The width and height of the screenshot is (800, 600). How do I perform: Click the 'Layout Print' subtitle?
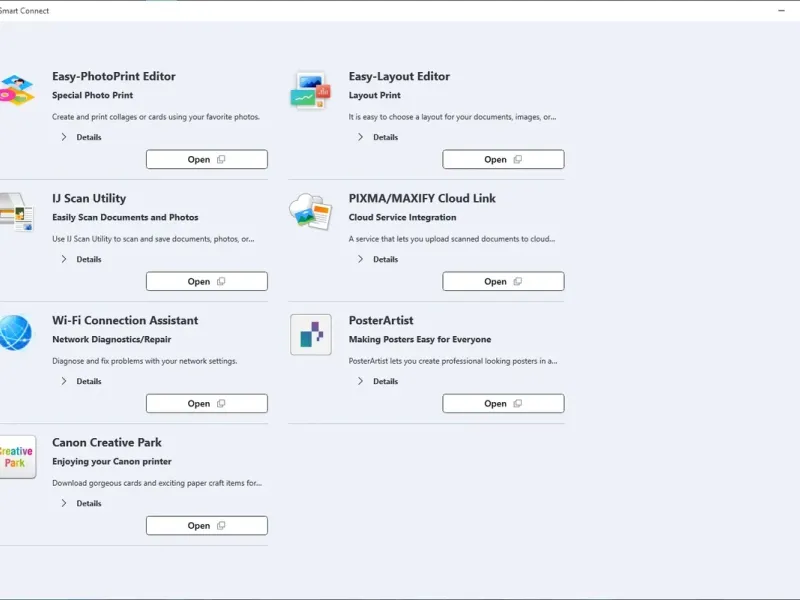[x=374, y=95]
